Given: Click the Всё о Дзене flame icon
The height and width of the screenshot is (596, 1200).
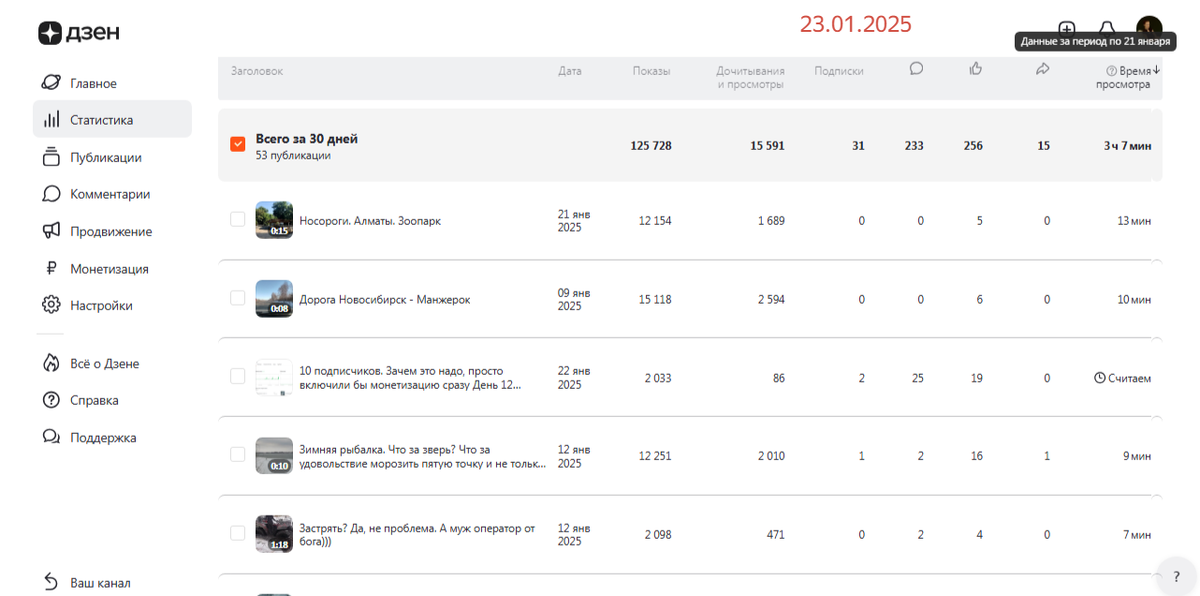Looking at the screenshot, I should tap(51, 363).
